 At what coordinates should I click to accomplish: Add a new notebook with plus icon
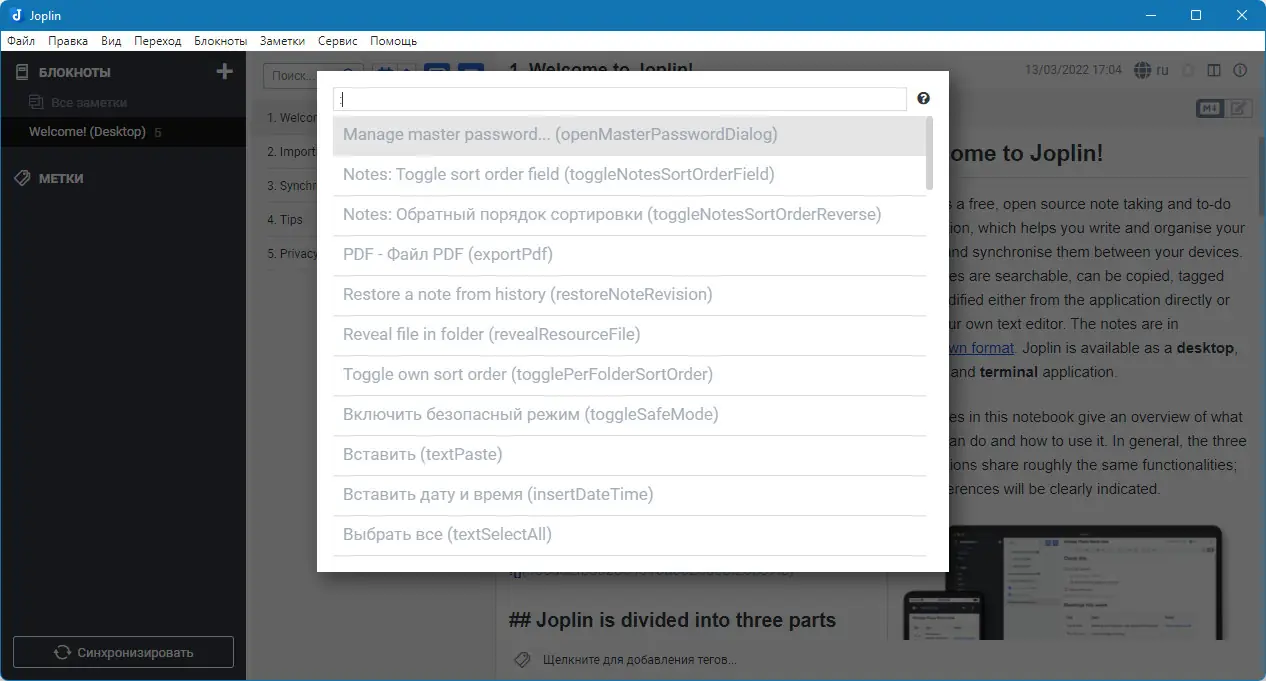click(224, 72)
